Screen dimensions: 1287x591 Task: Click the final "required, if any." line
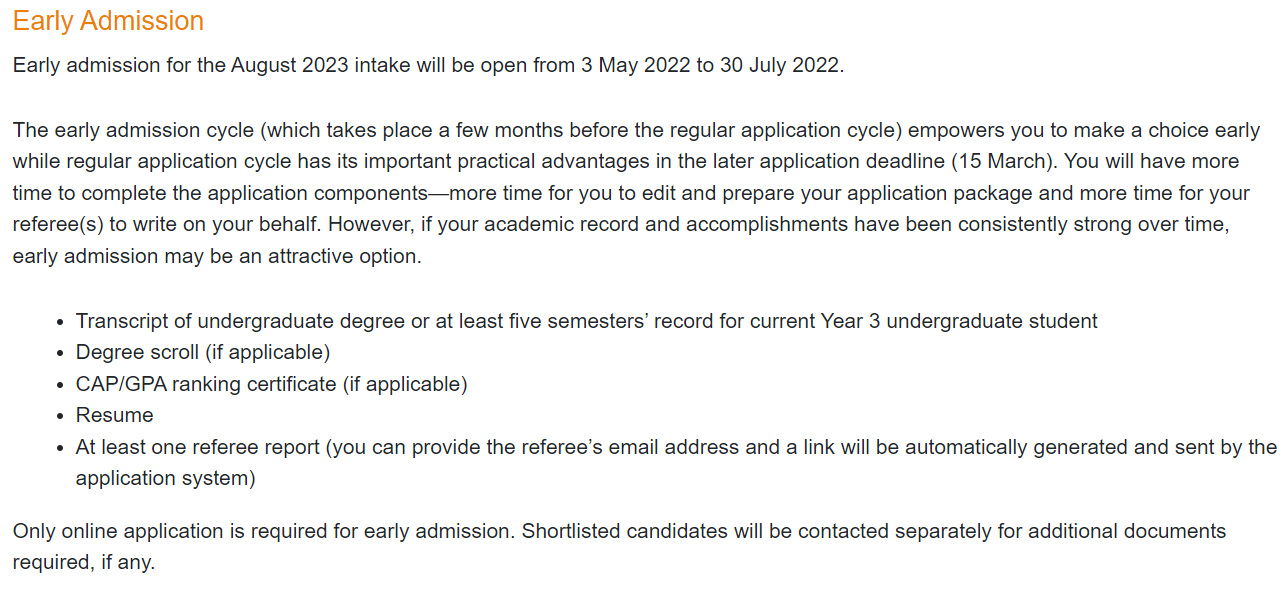click(84, 563)
